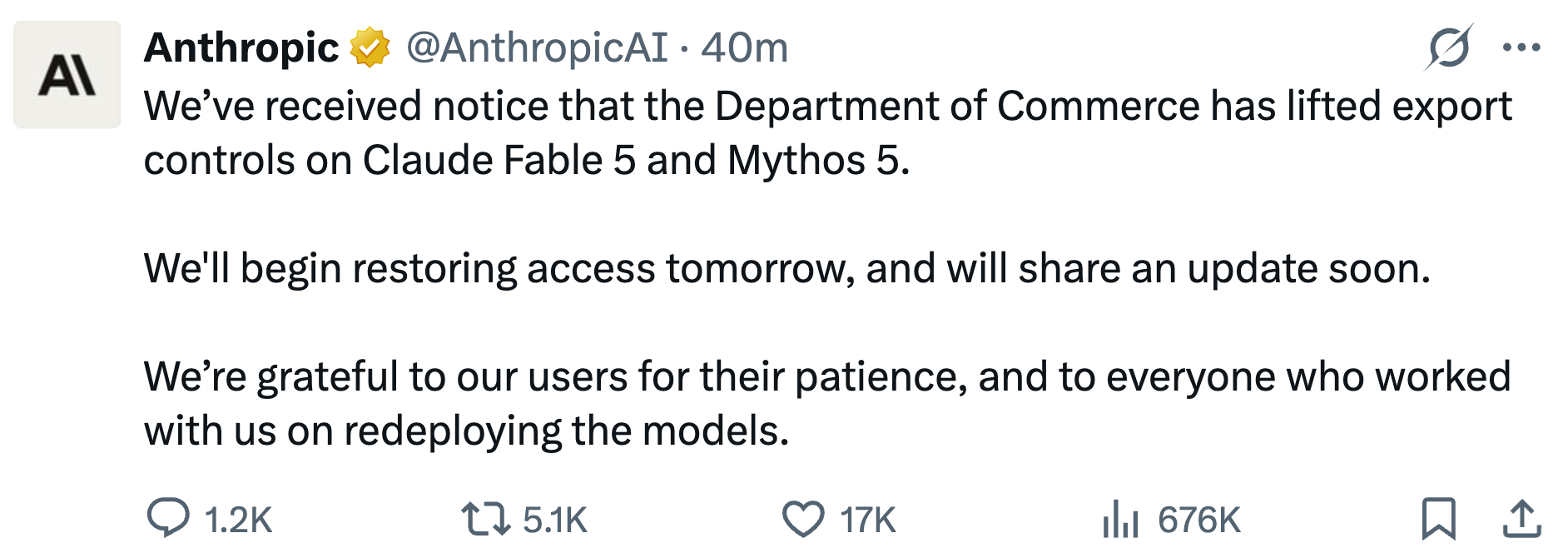
Task: Click the repost arrows icon
Action: pos(486,518)
